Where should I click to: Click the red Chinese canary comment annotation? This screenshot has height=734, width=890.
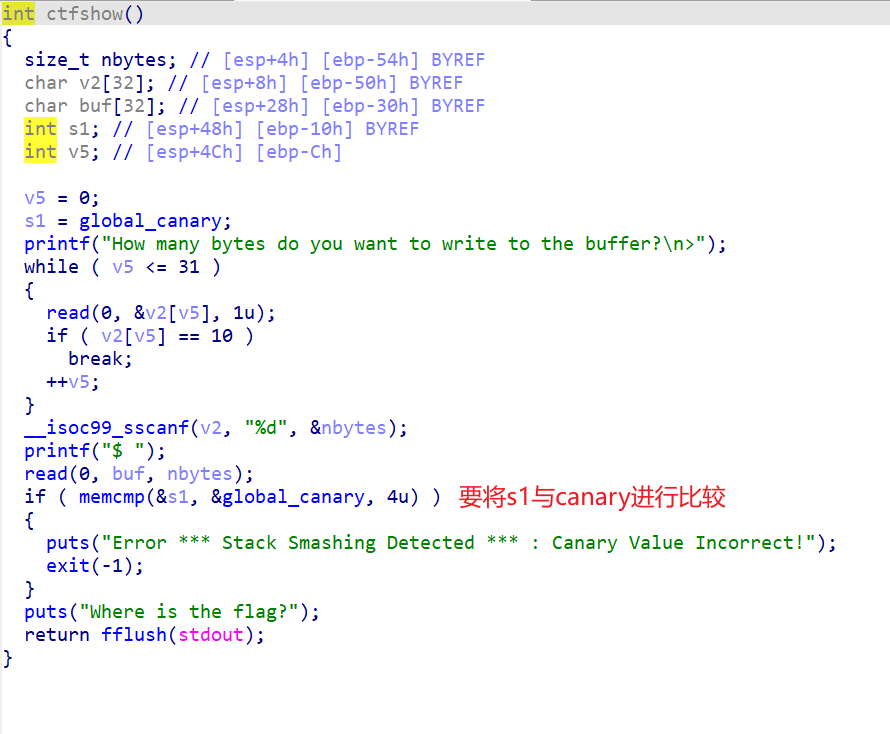591,497
